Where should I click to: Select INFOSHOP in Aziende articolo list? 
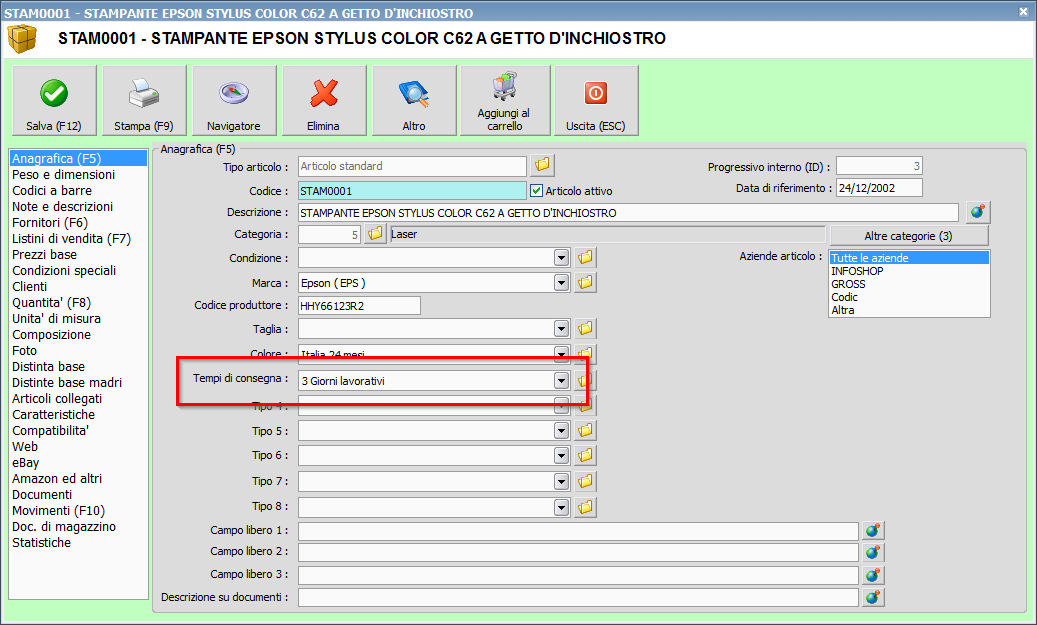(x=855, y=271)
